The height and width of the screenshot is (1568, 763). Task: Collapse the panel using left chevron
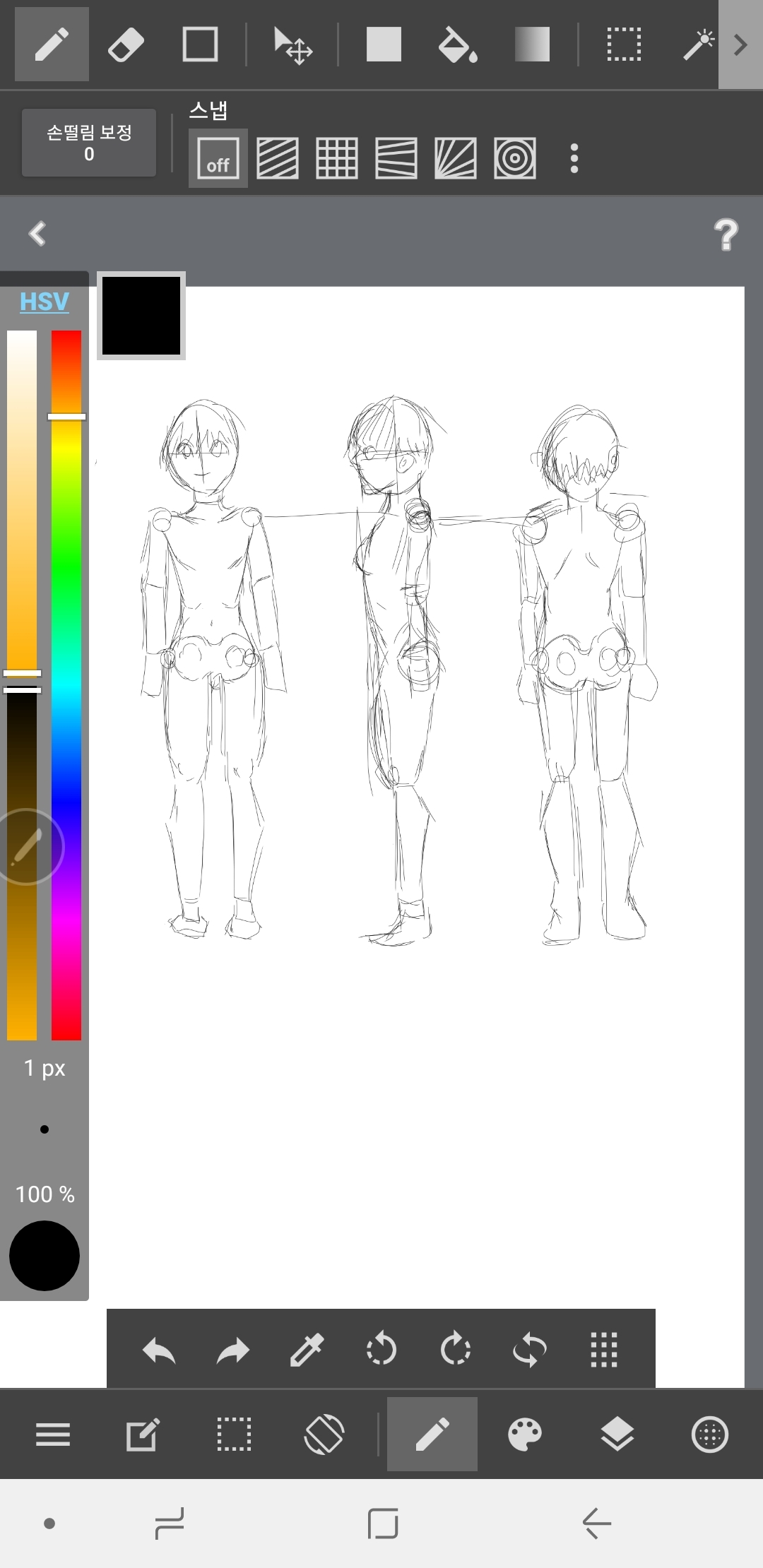pos(37,233)
